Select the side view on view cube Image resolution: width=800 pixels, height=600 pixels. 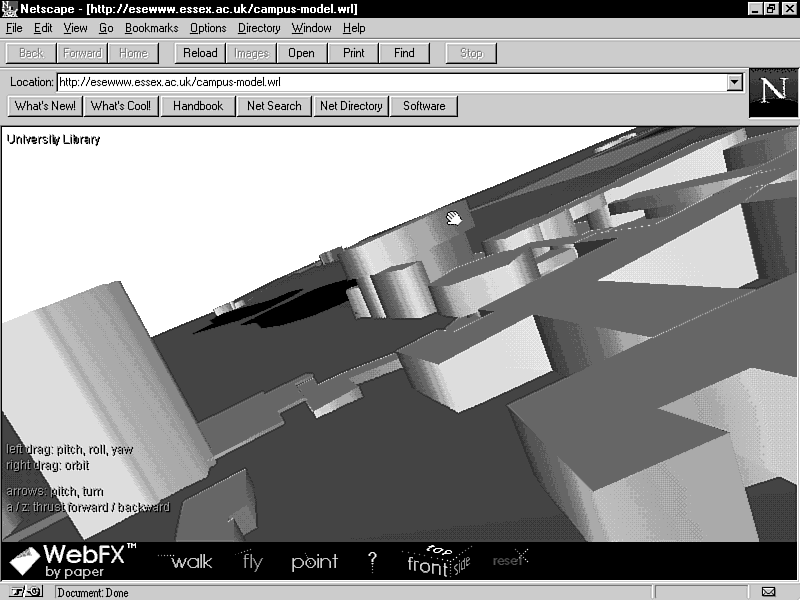pyautogui.click(x=462, y=565)
